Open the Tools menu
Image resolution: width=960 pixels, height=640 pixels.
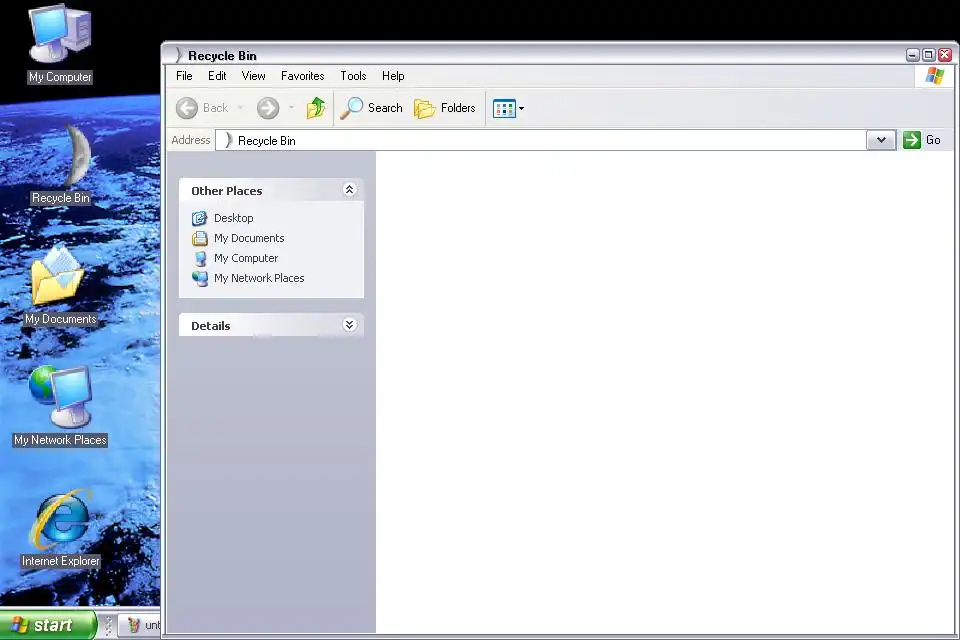[353, 76]
